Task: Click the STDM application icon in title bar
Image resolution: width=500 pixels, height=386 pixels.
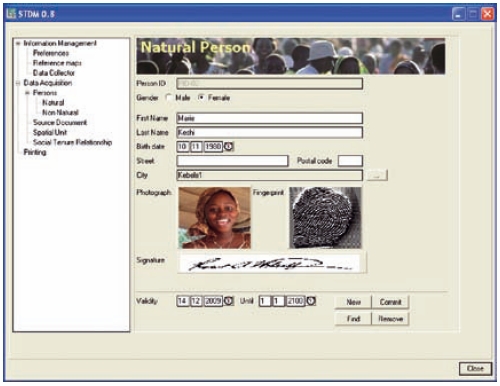Action: coord(11,14)
